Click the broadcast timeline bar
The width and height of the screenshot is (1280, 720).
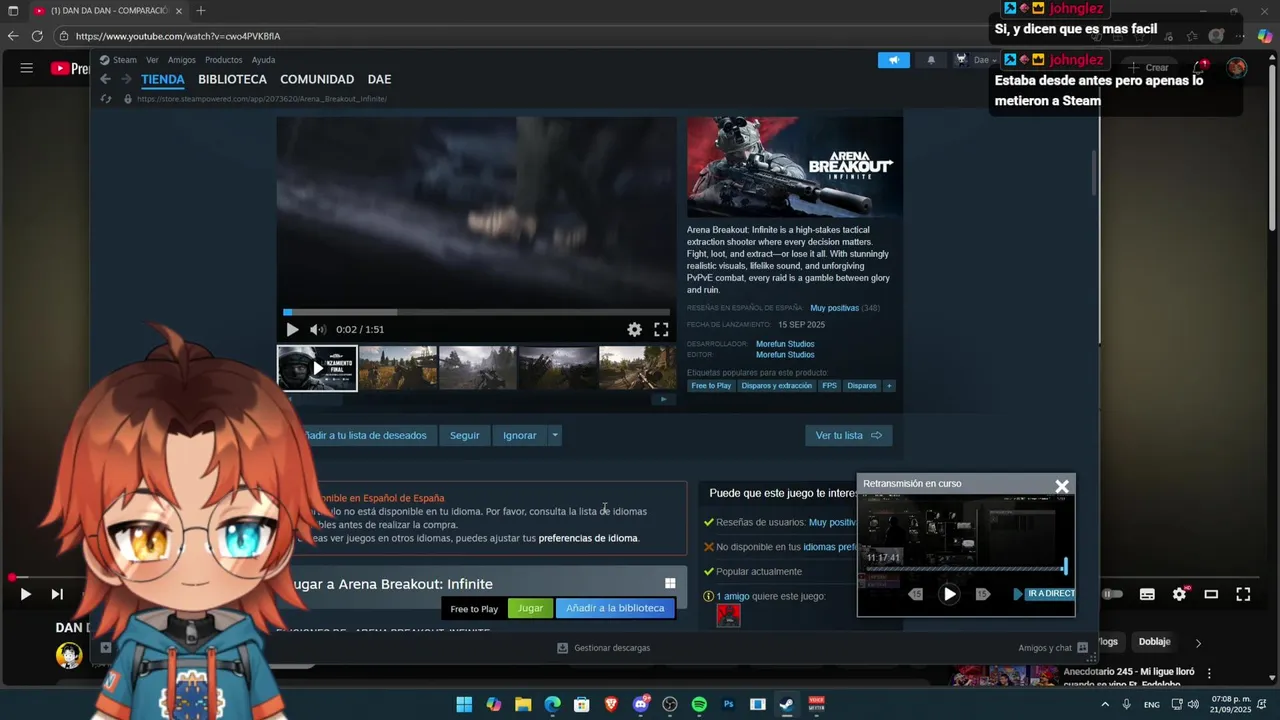point(965,569)
